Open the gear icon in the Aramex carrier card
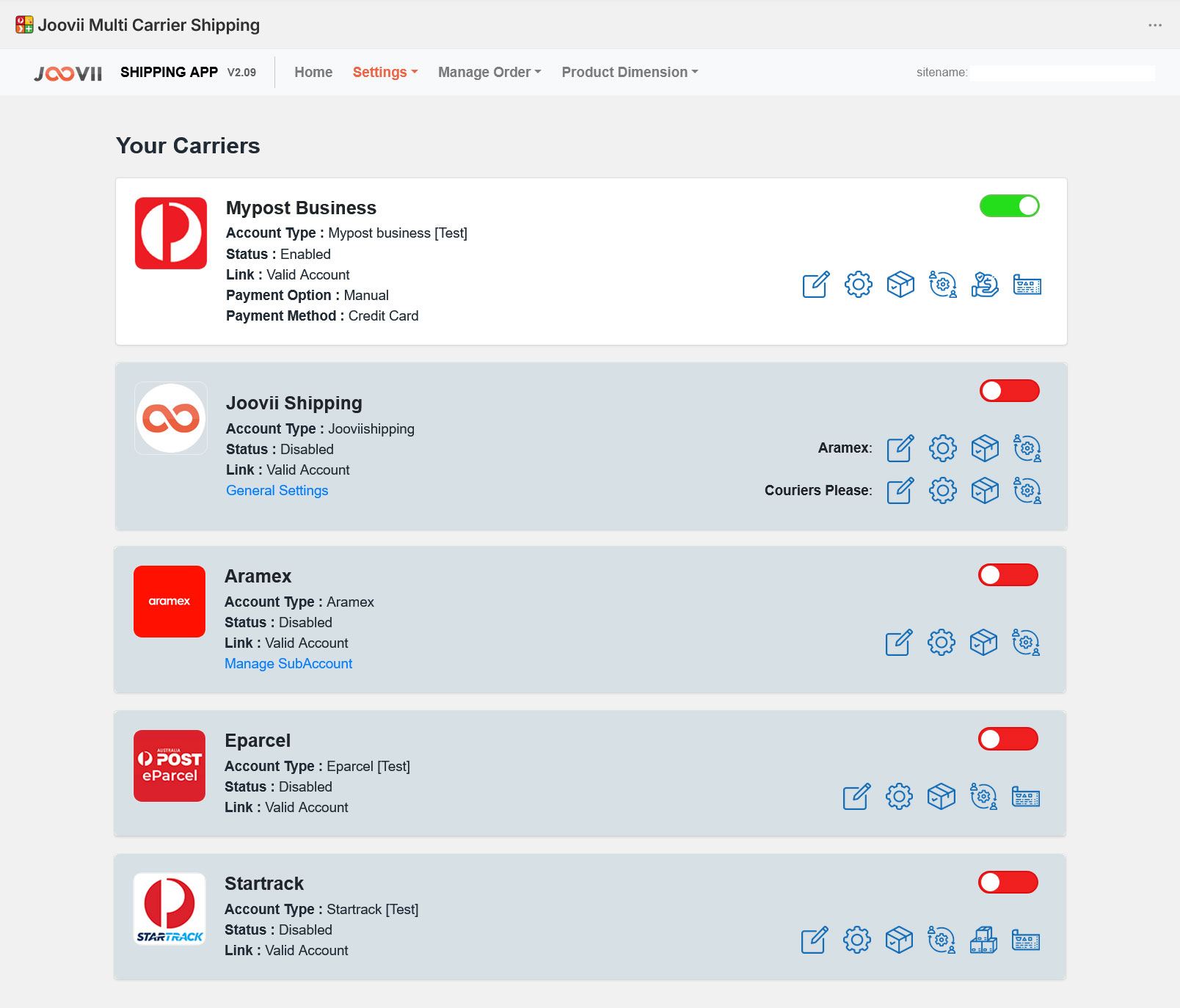Image resolution: width=1180 pixels, height=1008 pixels. pos(942,643)
